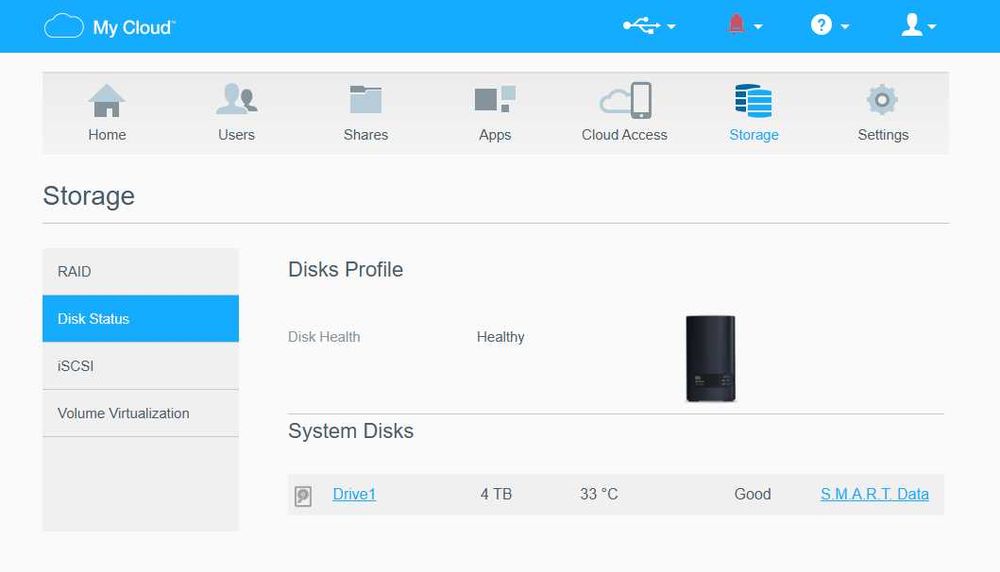Open the help question mark icon
The height and width of the screenshot is (572, 1000).
[x=821, y=25]
